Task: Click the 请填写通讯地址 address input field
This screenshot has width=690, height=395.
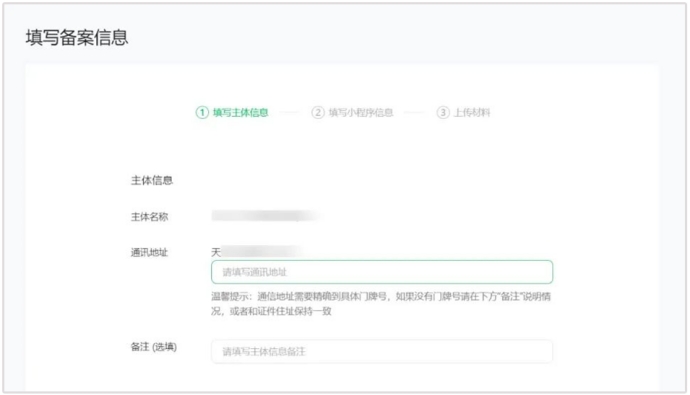Action: [382, 272]
